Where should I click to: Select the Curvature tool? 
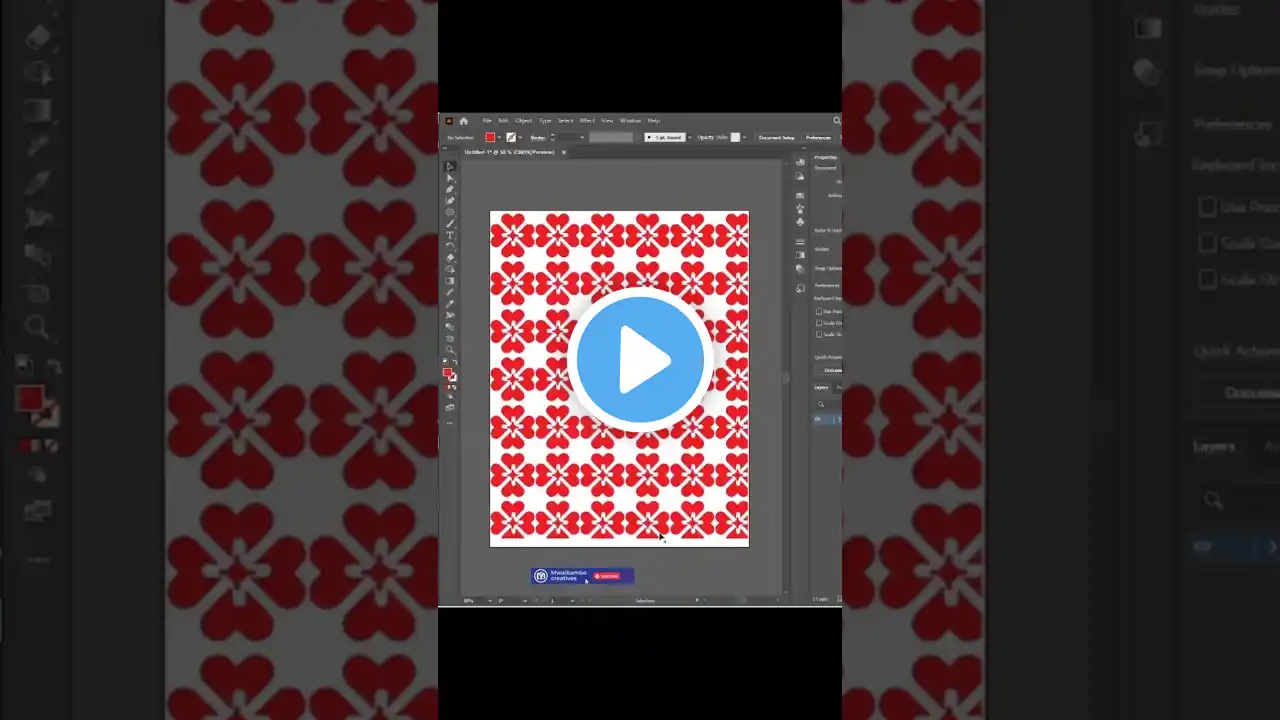pos(449,201)
